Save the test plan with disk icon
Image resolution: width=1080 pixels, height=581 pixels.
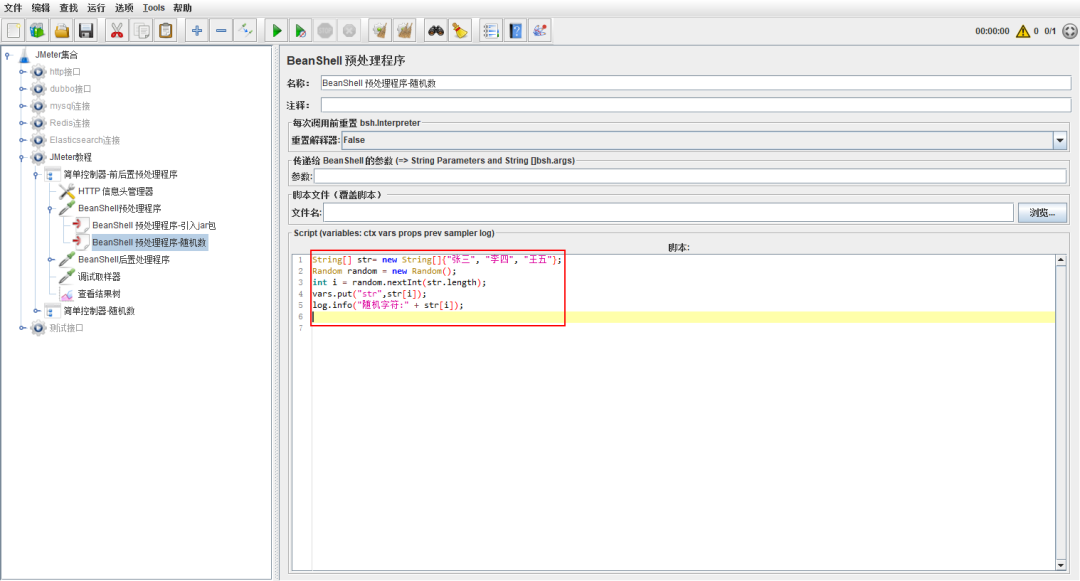coord(86,30)
